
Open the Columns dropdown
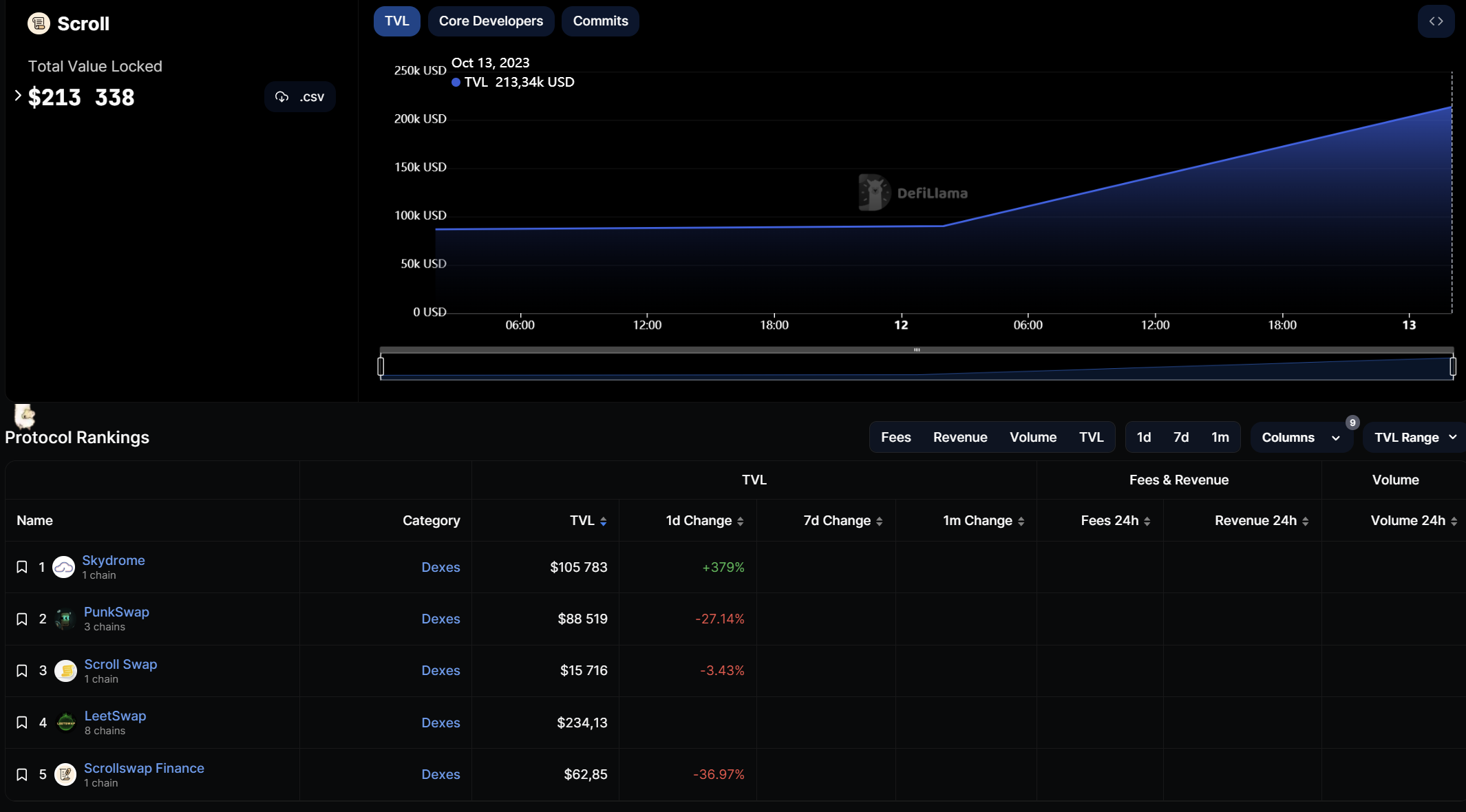pos(1301,438)
